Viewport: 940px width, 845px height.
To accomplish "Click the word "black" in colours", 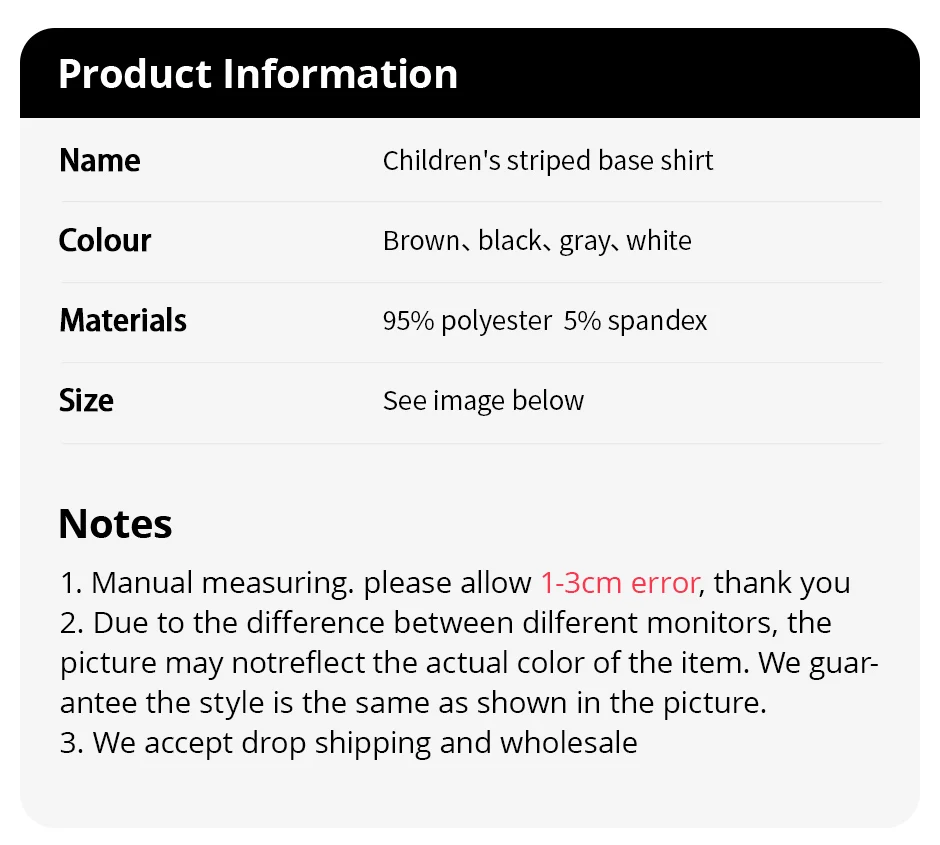I will click(510, 241).
